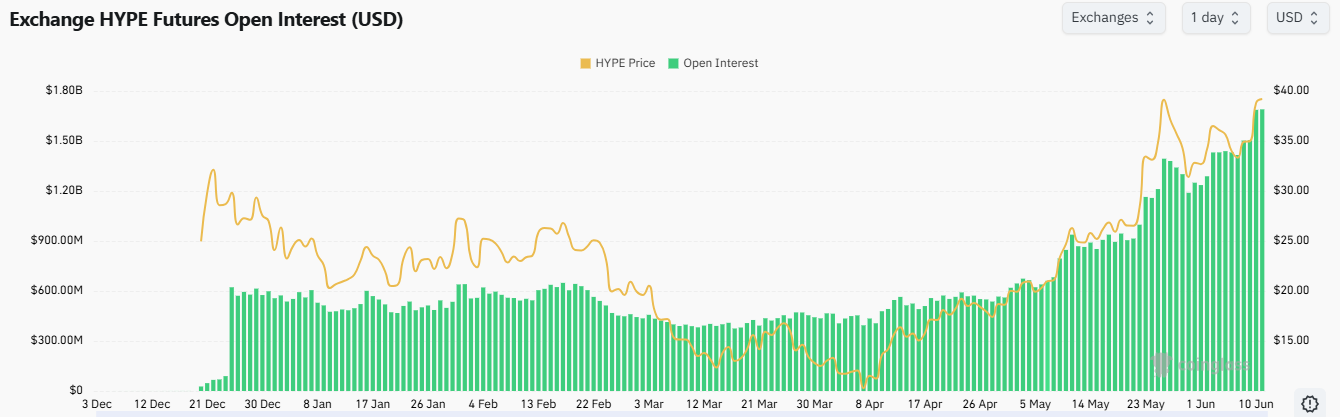
Task: Click the 3 Dec date label
Action: (x=97, y=404)
